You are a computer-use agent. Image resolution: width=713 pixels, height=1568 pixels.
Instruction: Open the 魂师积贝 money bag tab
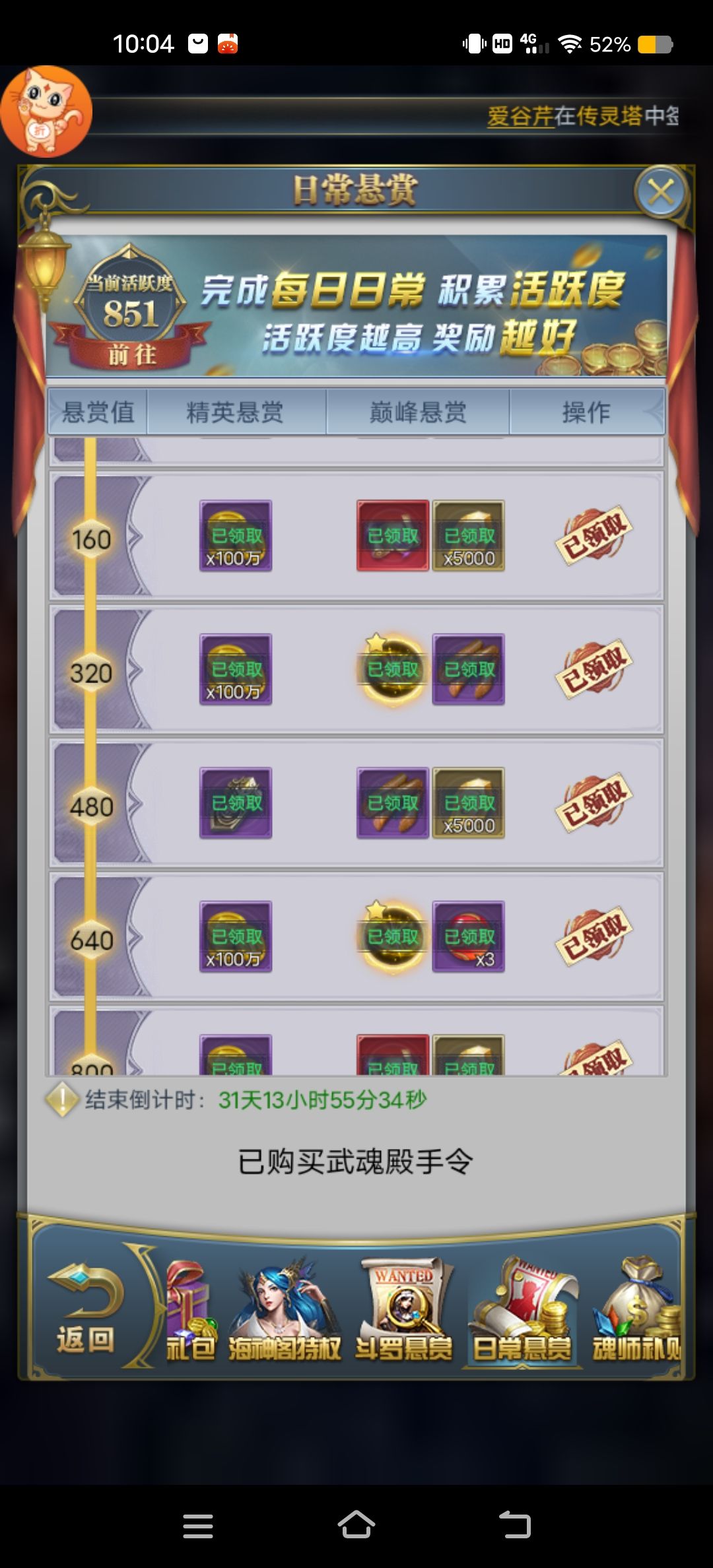[636, 1311]
